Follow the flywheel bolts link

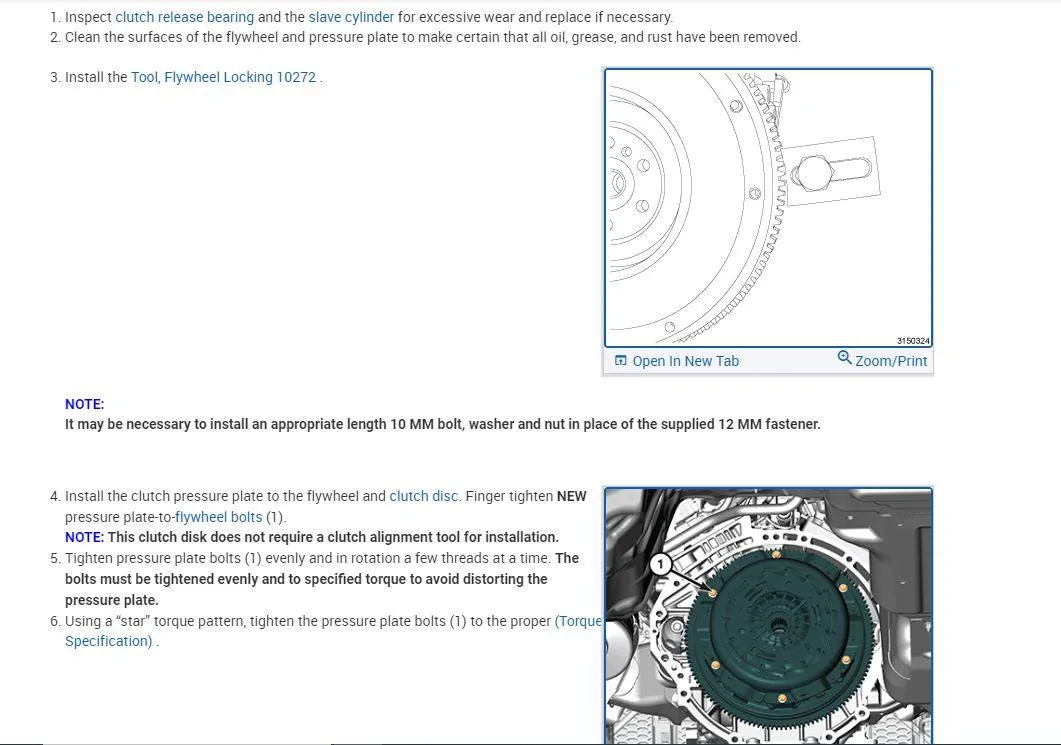[x=219, y=517]
